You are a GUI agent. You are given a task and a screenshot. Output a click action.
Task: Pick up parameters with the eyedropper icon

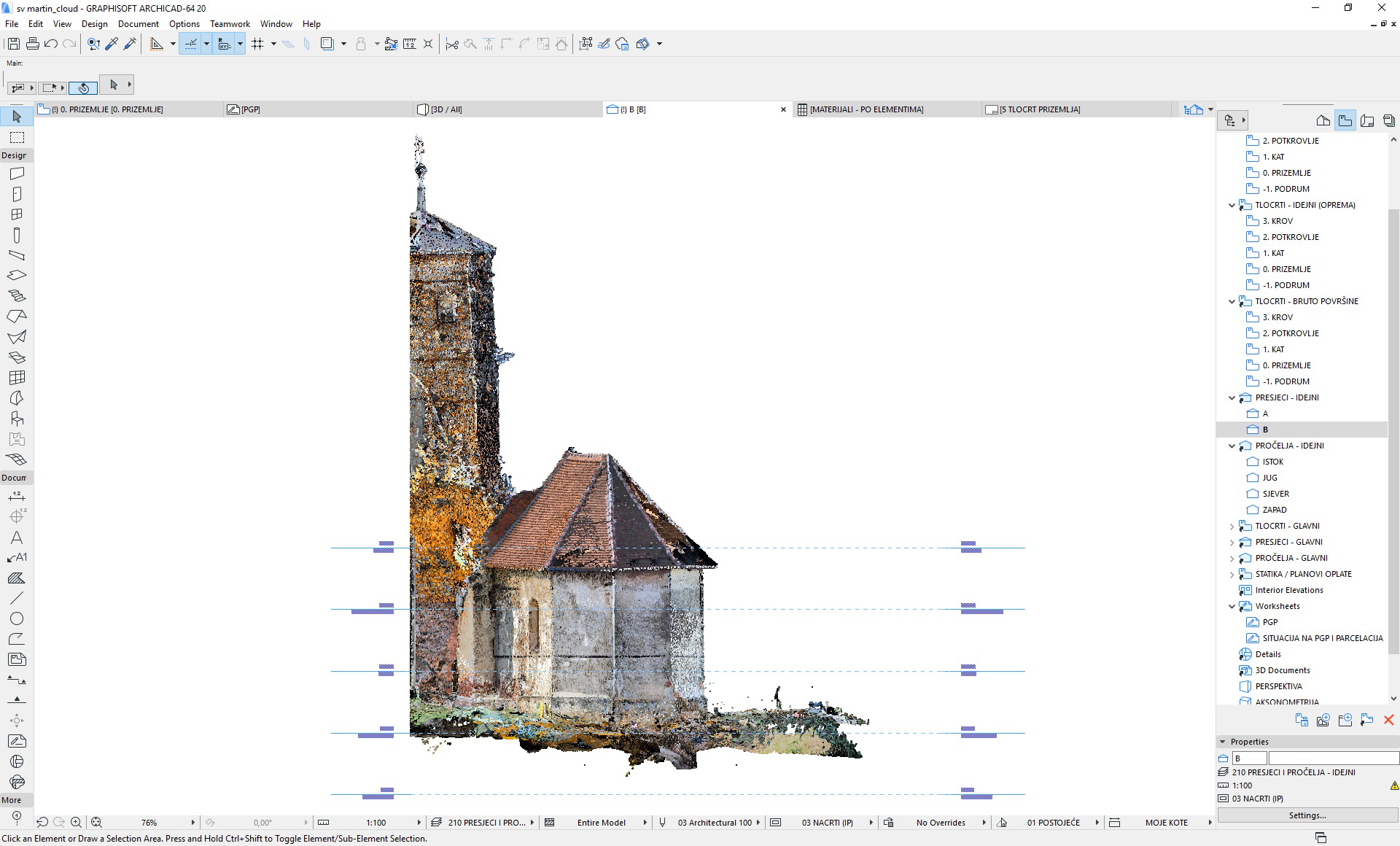click(112, 44)
